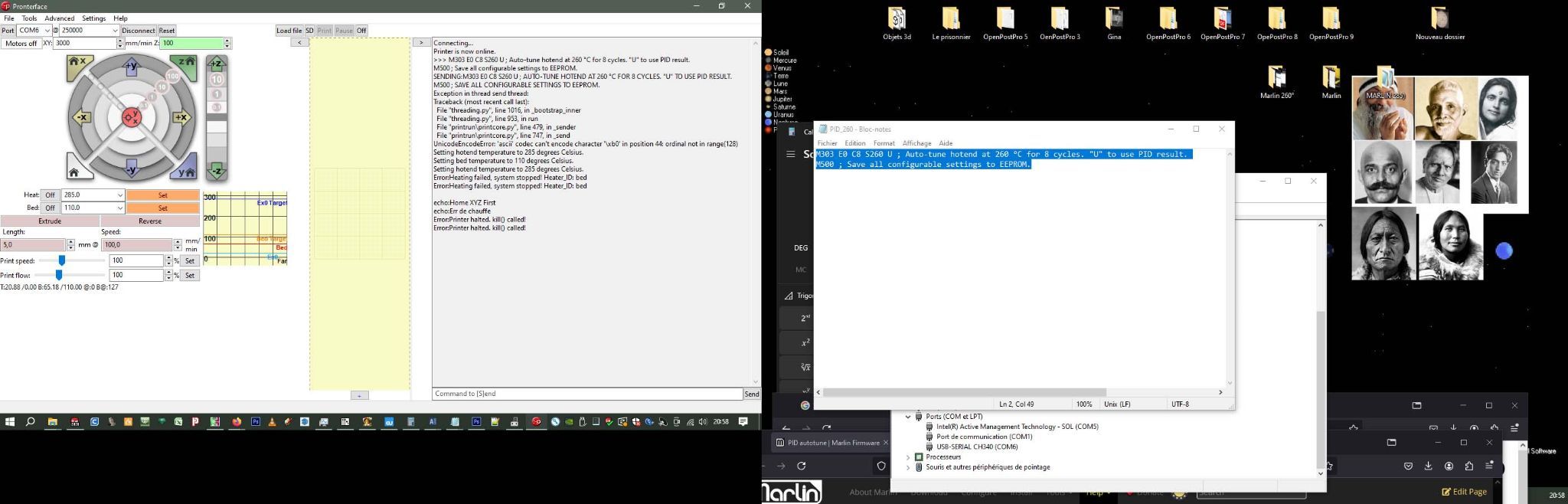This screenshot has width=1568, height=504.
Task: Click the Reset button
Action: [167, 31]
